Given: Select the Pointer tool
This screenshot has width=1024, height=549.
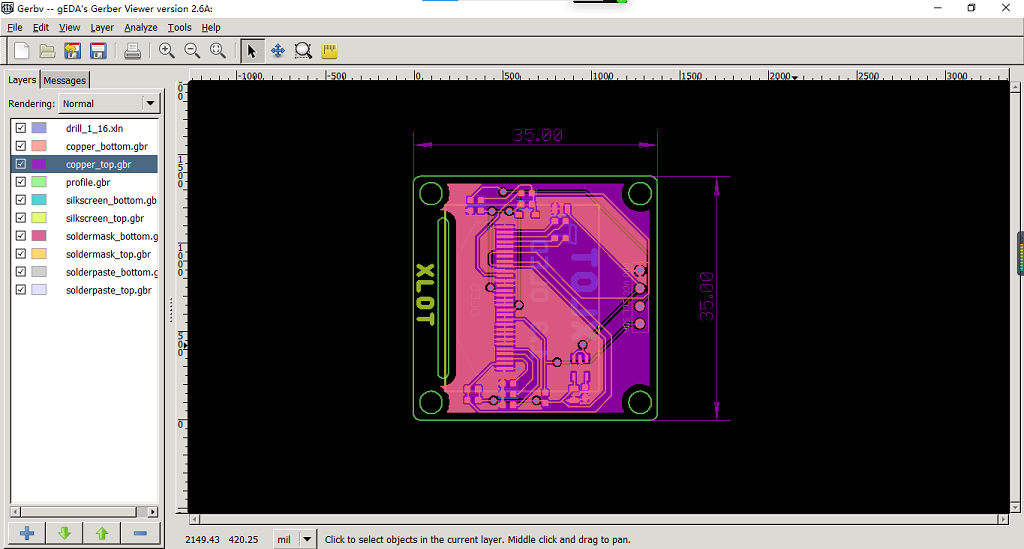Looking at the screenshot, I should point(252,51).
